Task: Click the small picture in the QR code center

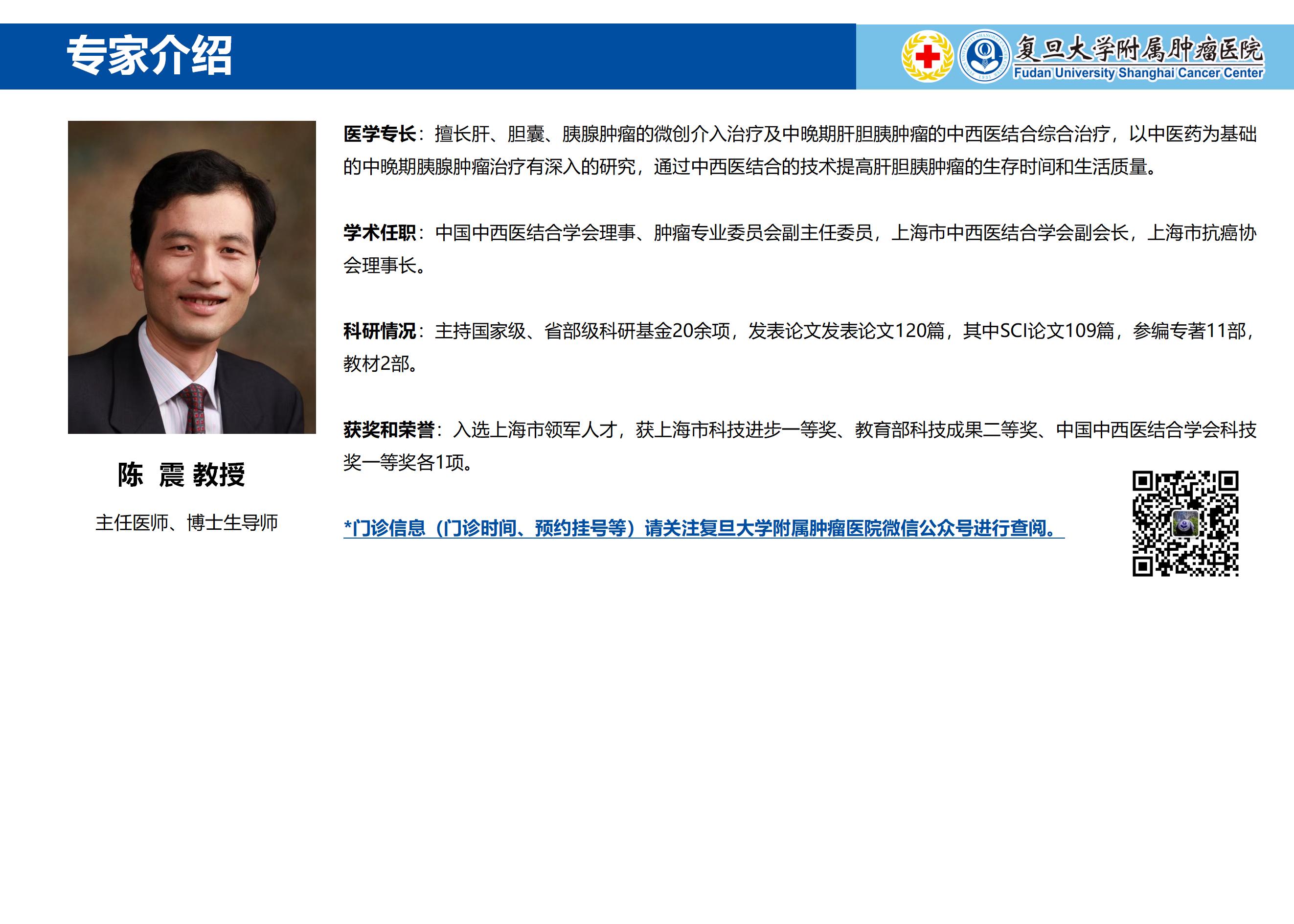Action: tap(1186, 523)
